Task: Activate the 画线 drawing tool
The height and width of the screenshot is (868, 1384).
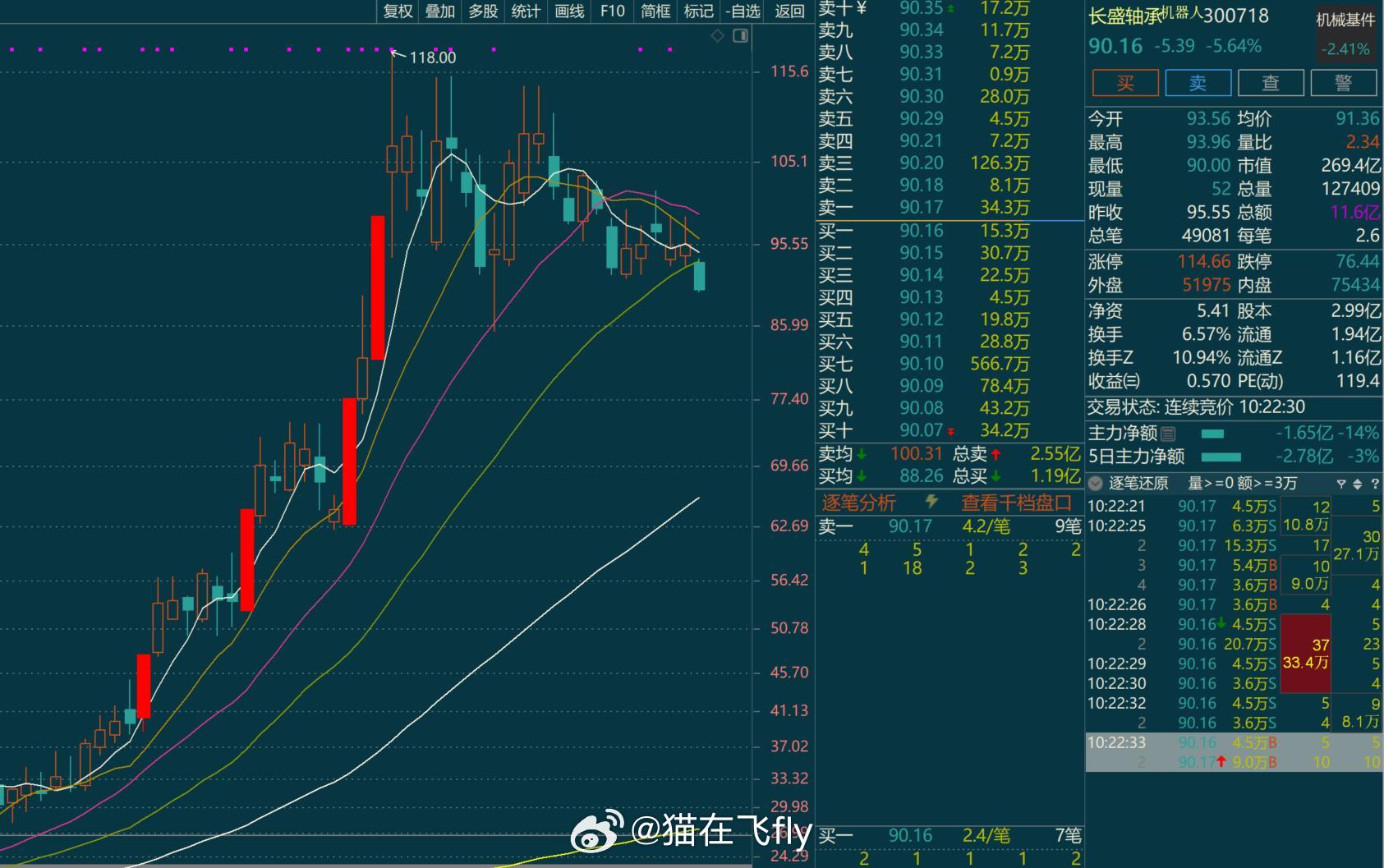Action: (569, 11)
